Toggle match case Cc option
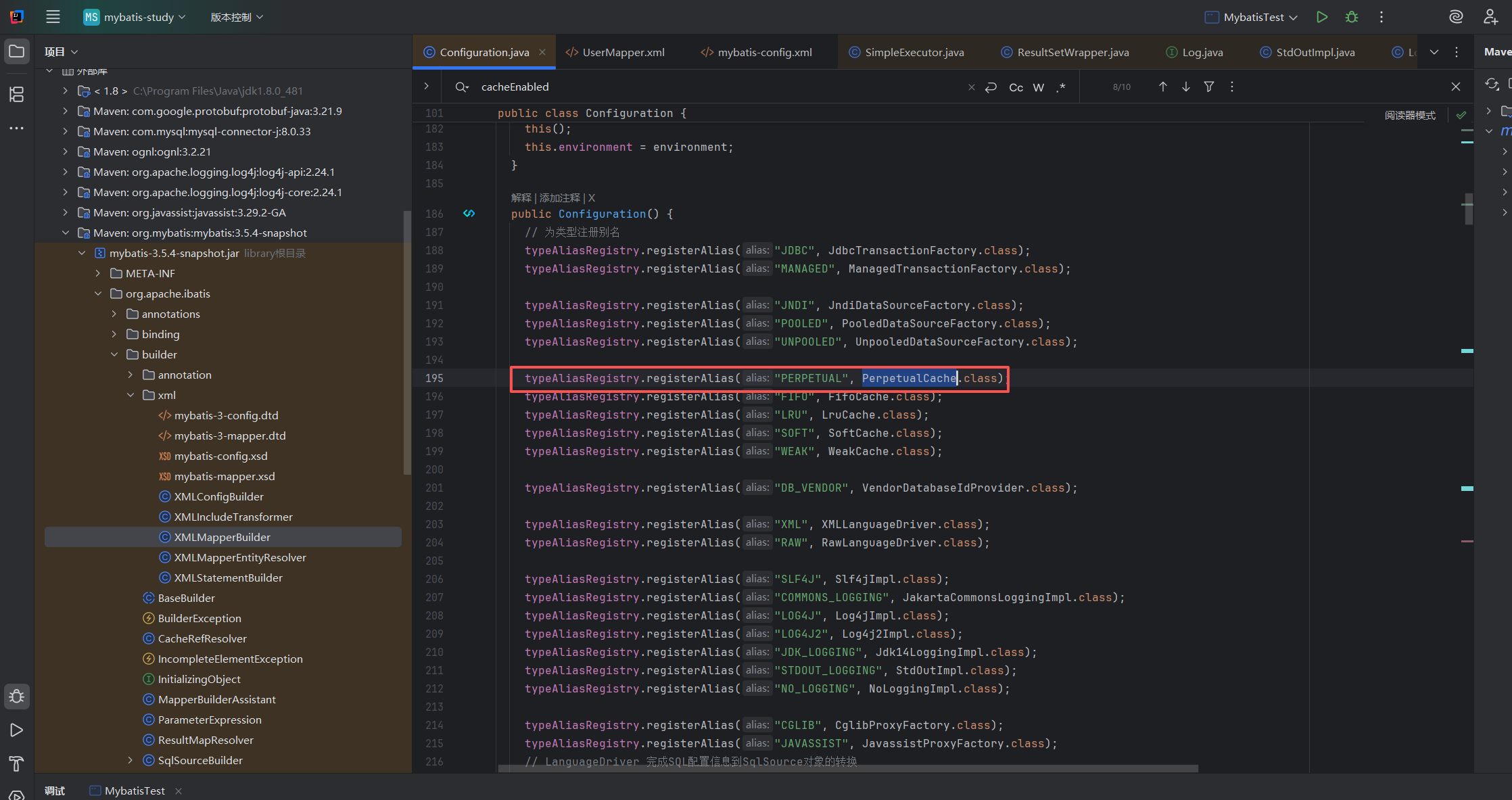Viewport: 1512px width, 800px height. point(1016,87)
